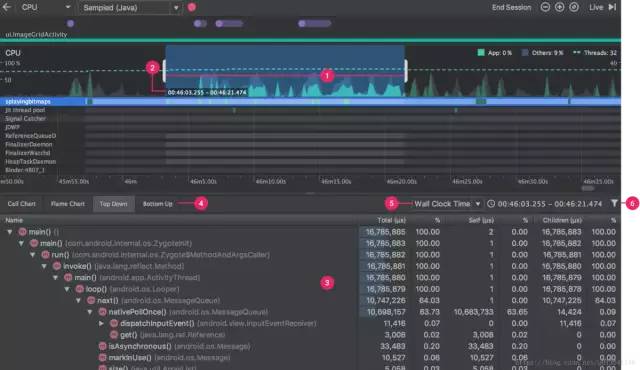Click the Live button
The height and width of the screenshot is (370, 640).
click(x=596, y=7)
